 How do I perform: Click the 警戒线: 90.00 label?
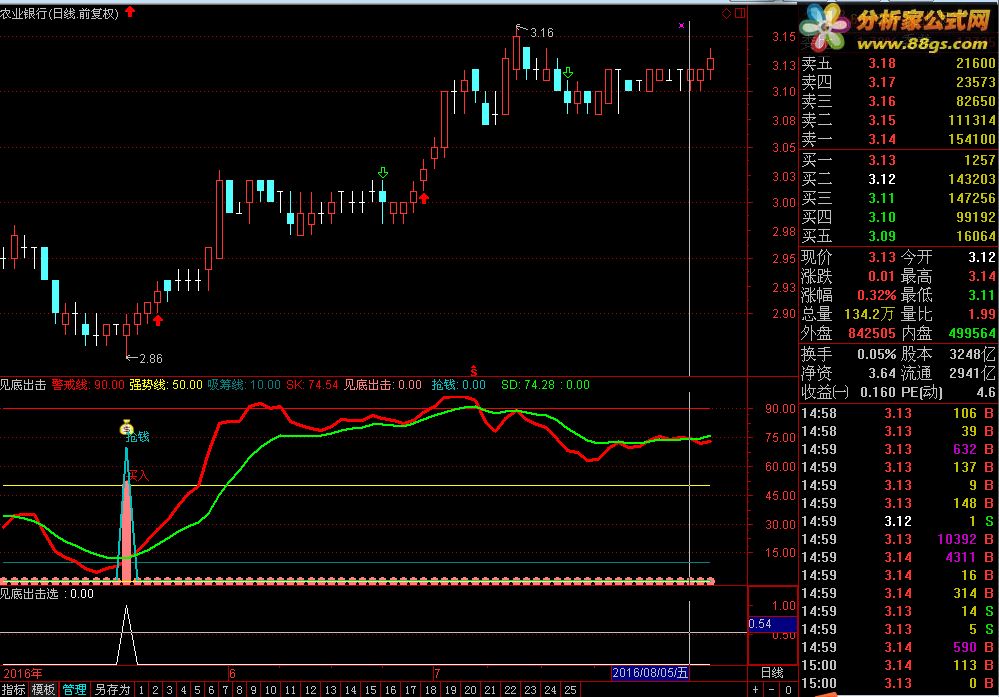pyautogui.click(x=88, y=385)
